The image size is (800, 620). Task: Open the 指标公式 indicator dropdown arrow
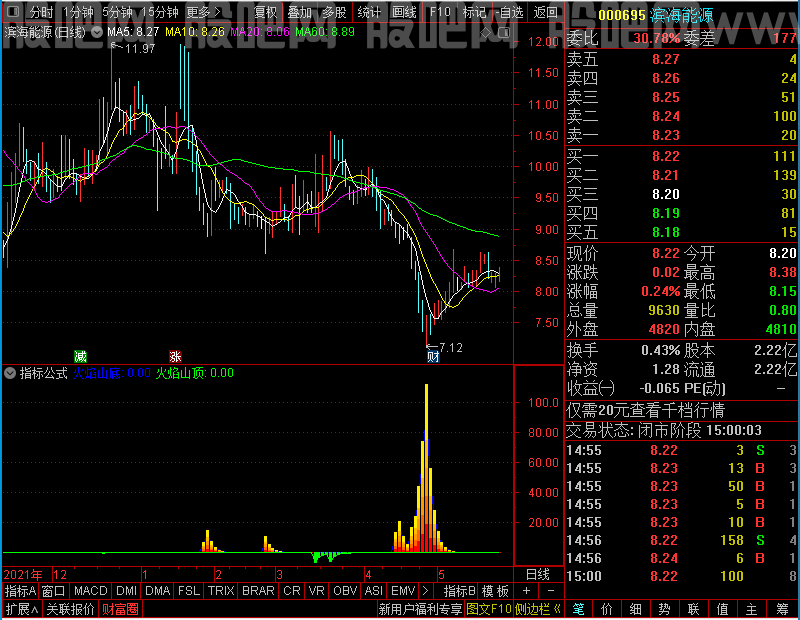pos(10,373)
